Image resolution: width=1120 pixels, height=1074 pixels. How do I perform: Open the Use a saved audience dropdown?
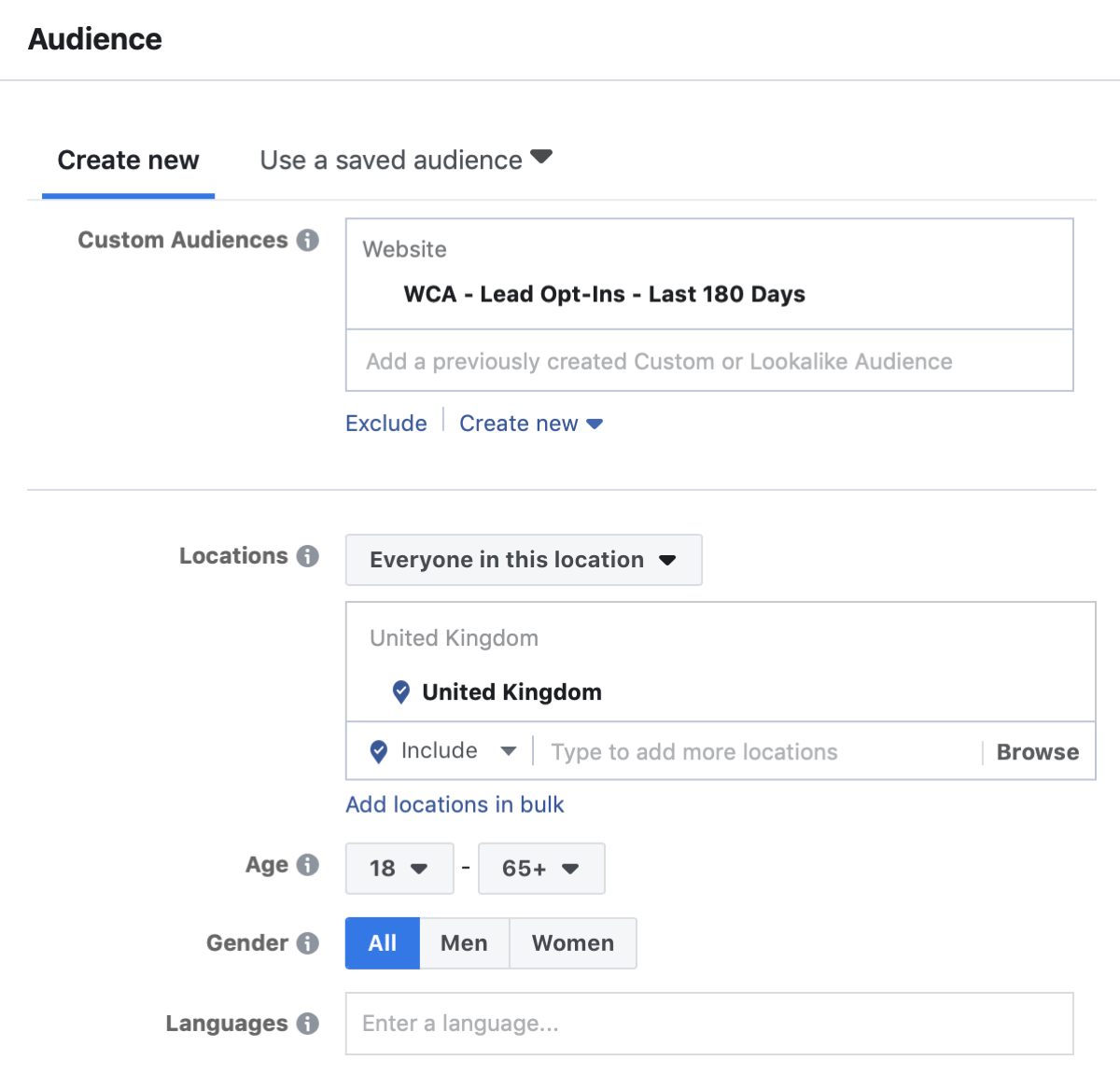pos(406,160)
